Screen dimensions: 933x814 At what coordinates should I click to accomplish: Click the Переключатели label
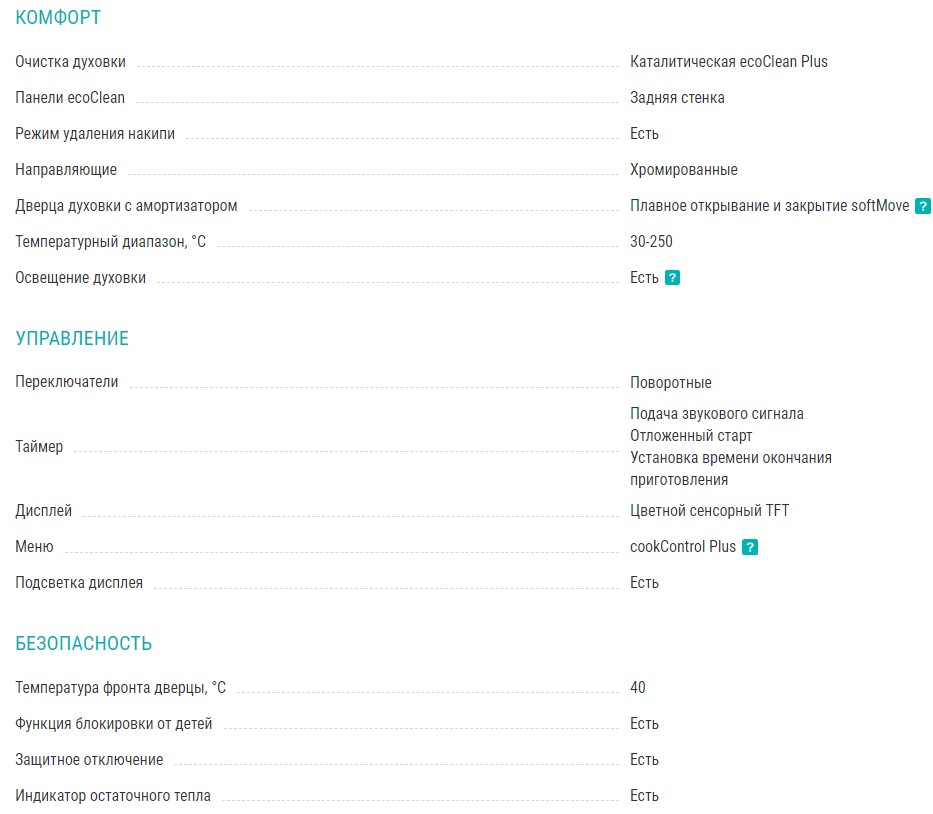pyautogui.click(x=67, y=382)
